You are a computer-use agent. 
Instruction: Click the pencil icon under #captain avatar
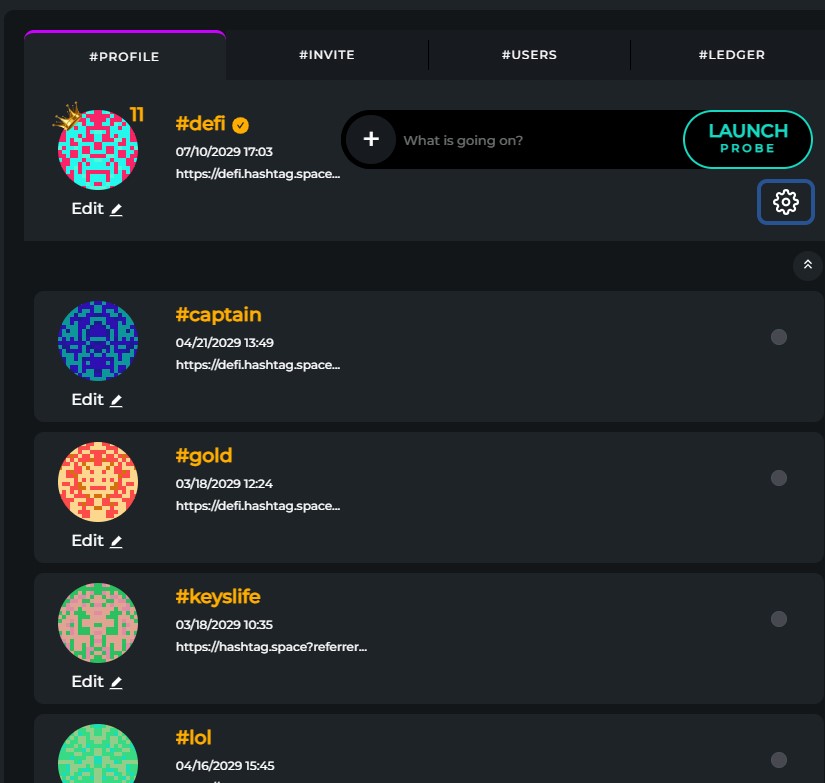[x=116, y=400]
